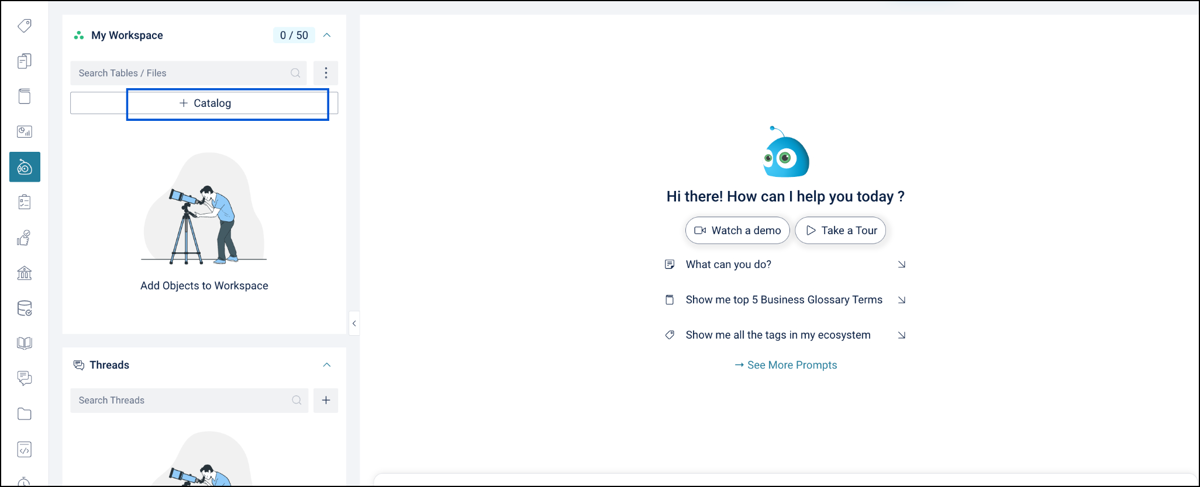1200x487 pixels.
Task: Open the folder icon in sidebar
Action: tap(25, 414)
